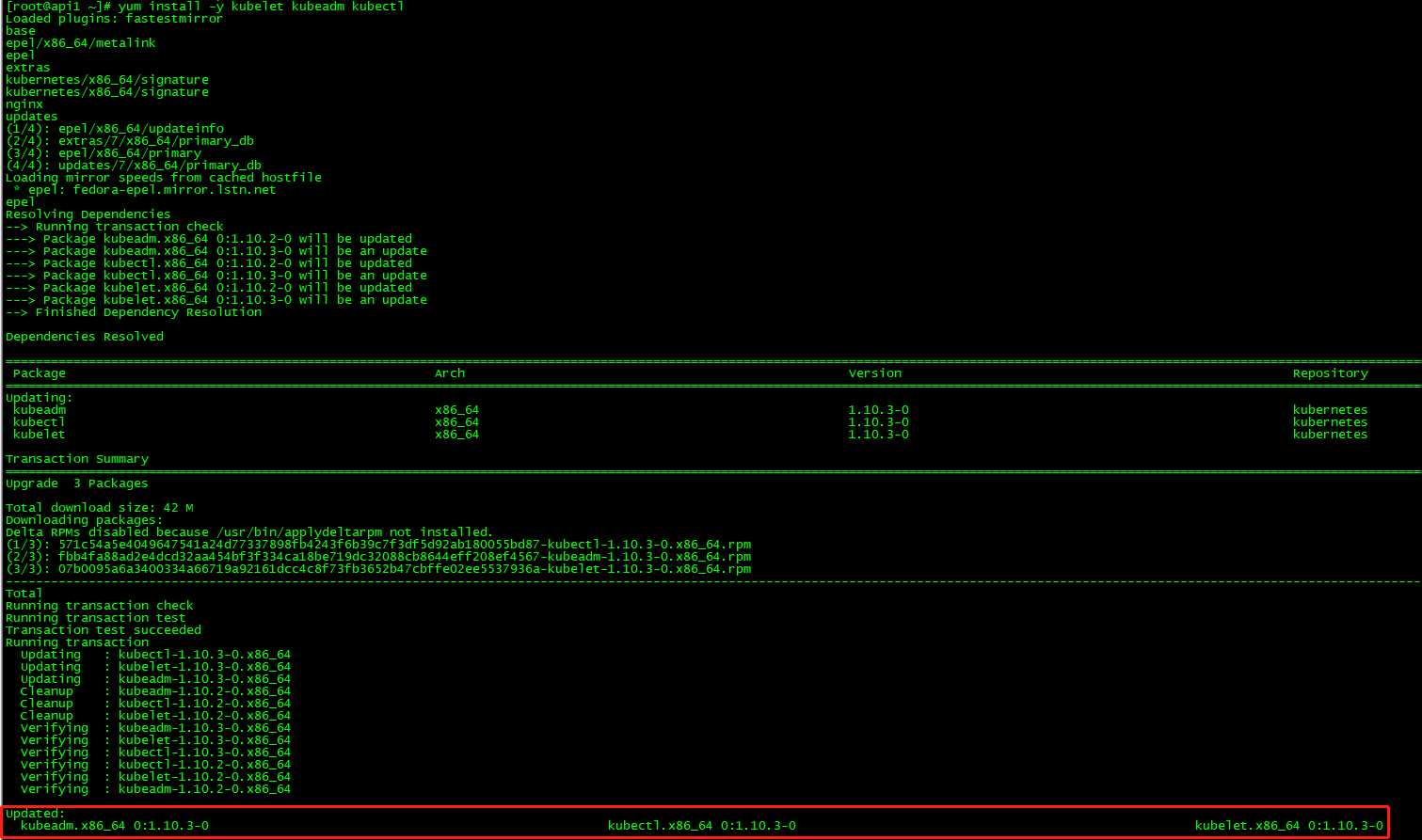The width and height of the screenshot is (1422, 840).
Task: Click the 'Downloading packages:' line
Action: (x=85, y=520)
